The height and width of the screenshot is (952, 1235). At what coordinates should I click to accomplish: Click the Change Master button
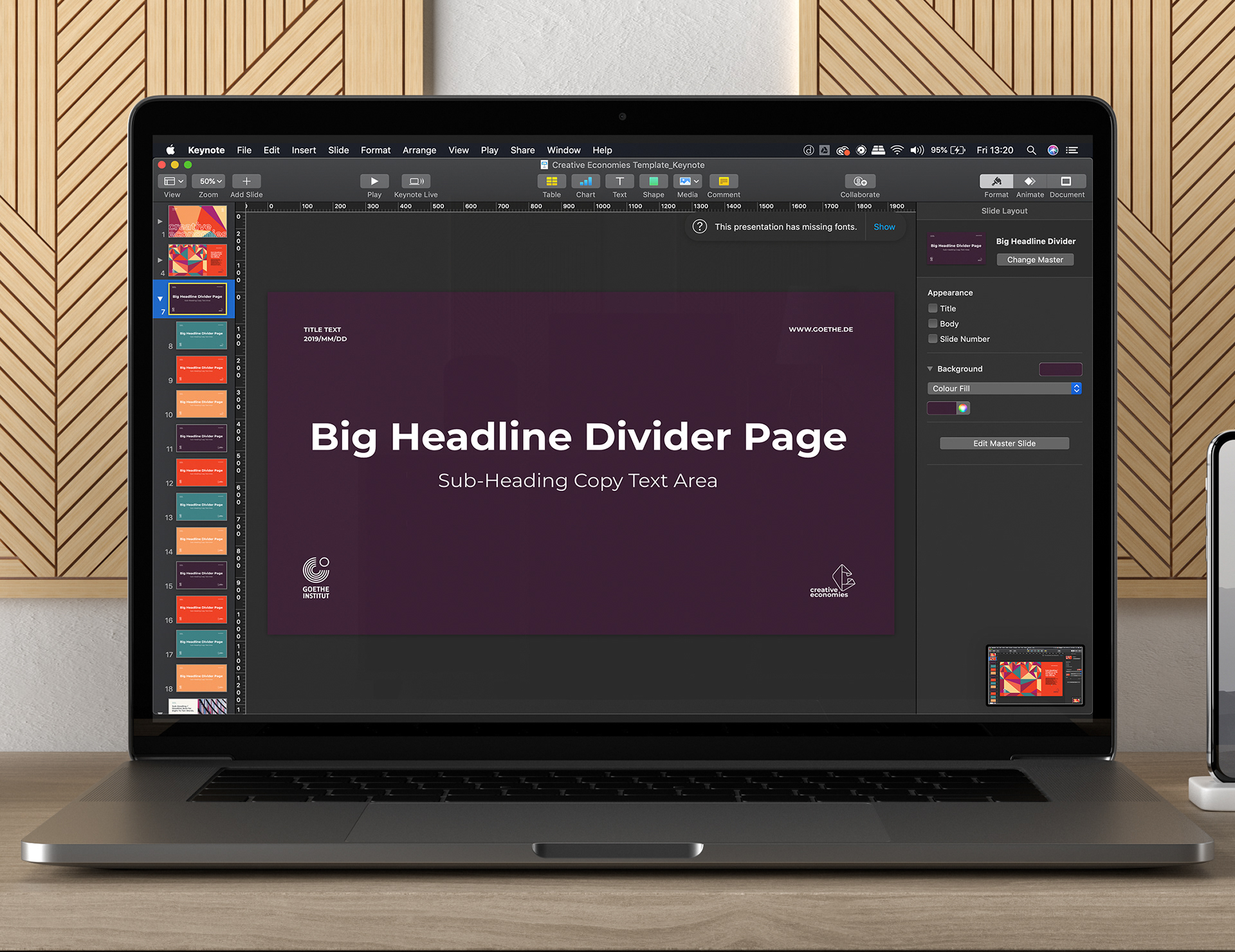[x=1035, y=260]
